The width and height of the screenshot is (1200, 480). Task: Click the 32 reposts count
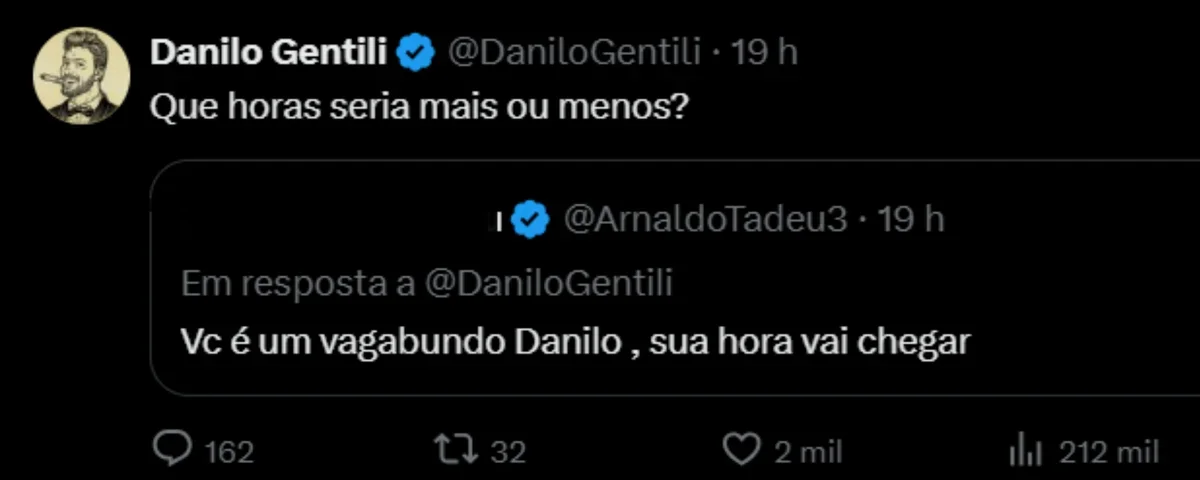pos(509,452)
